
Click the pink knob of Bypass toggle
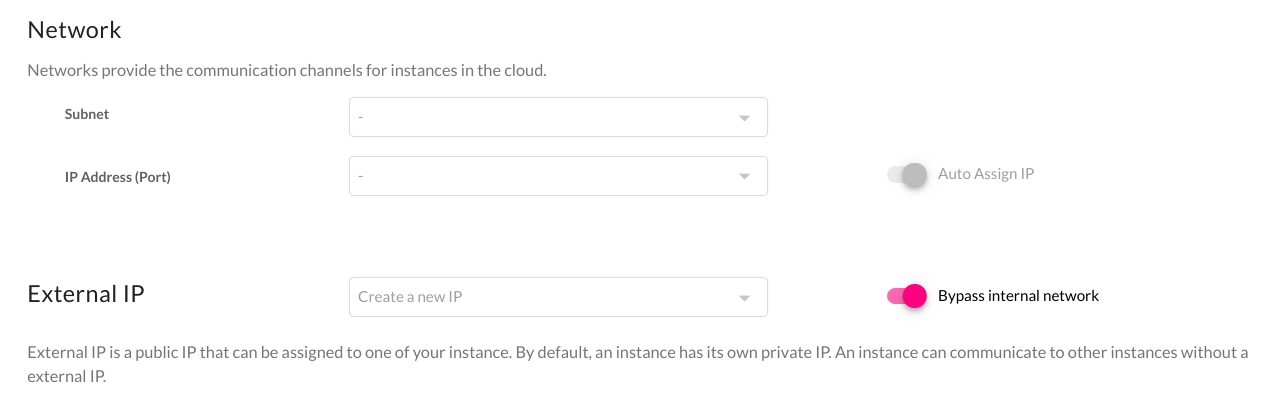pyautogui.click(x=915, y=296)
